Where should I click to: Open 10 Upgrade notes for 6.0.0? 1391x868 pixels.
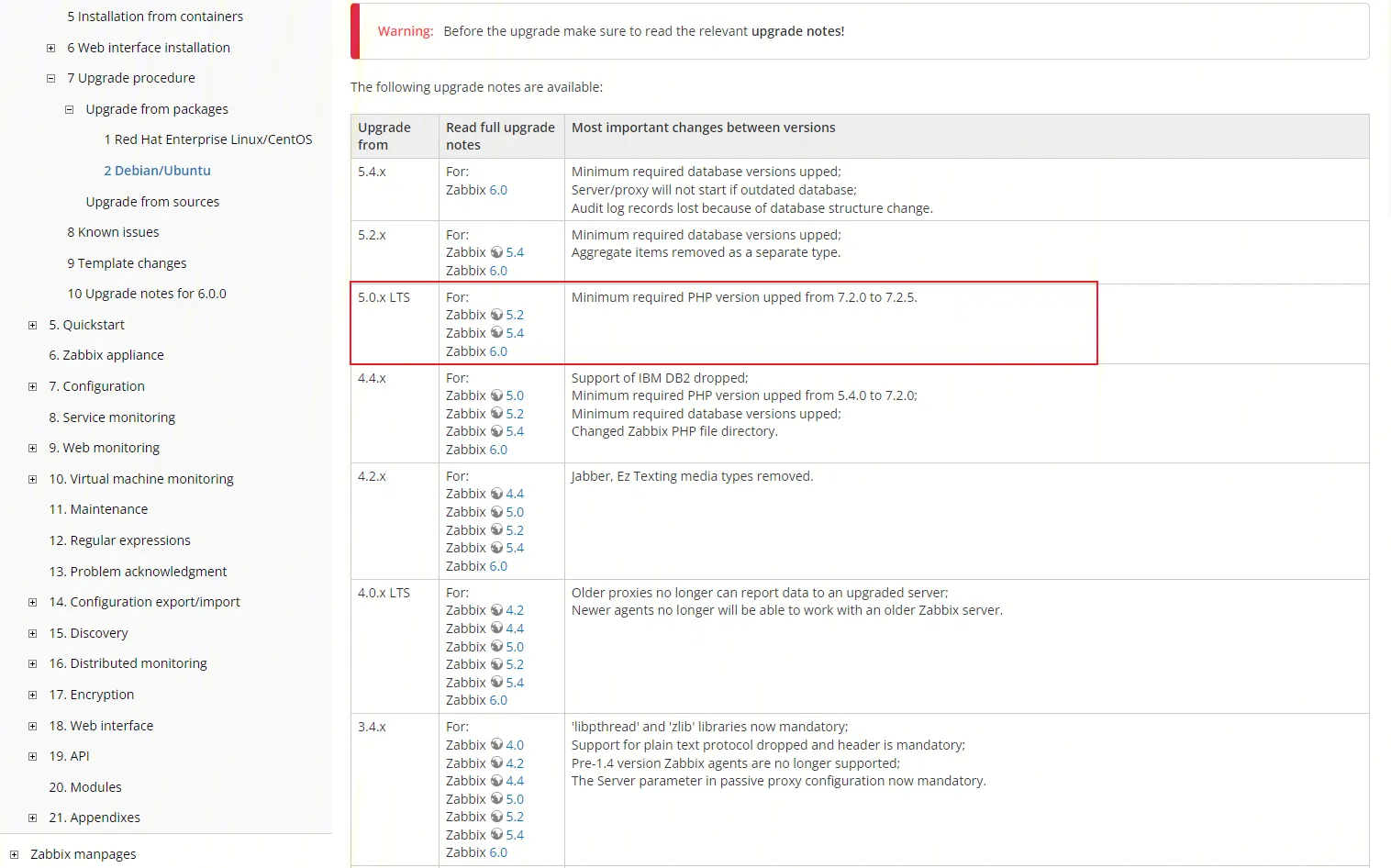pyautogui.click(x=146, y=294)
